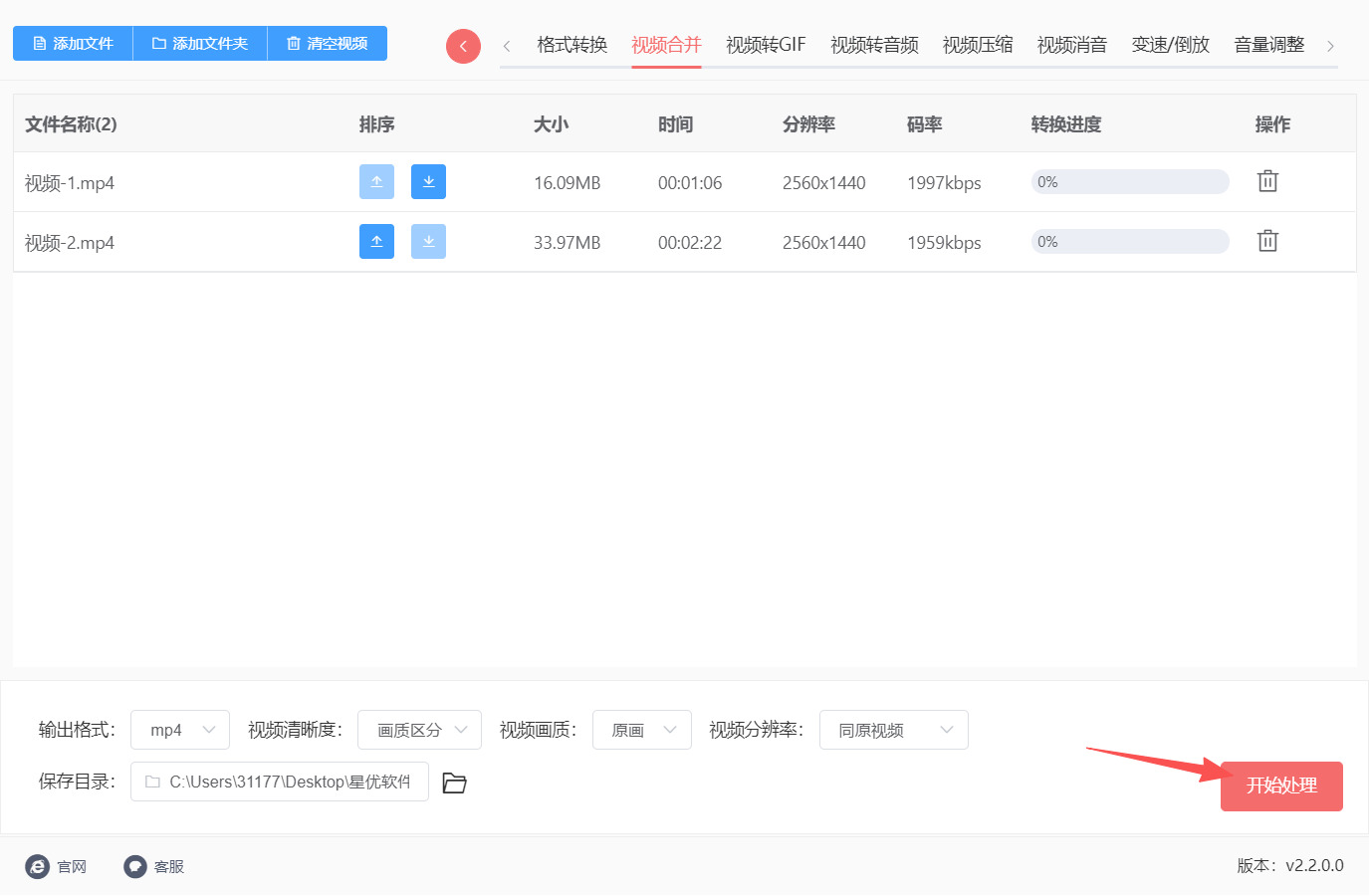1369x896 pixels.
Task: Click the 排序 column header
Action: pyautogui.click(x=377, y=124)
